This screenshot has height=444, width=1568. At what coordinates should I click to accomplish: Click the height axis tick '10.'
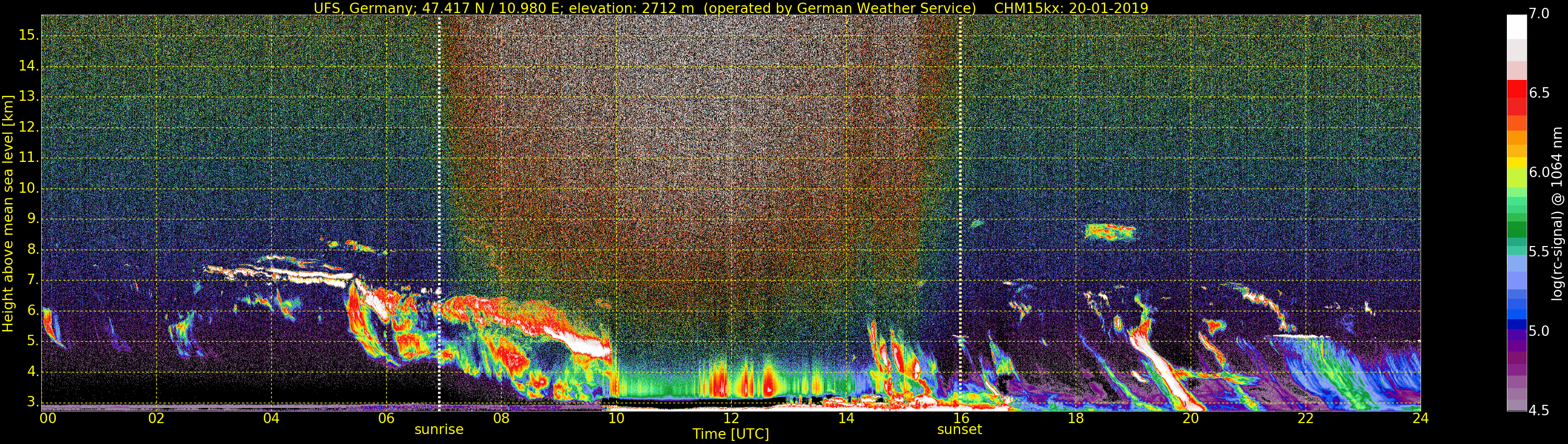29,189
